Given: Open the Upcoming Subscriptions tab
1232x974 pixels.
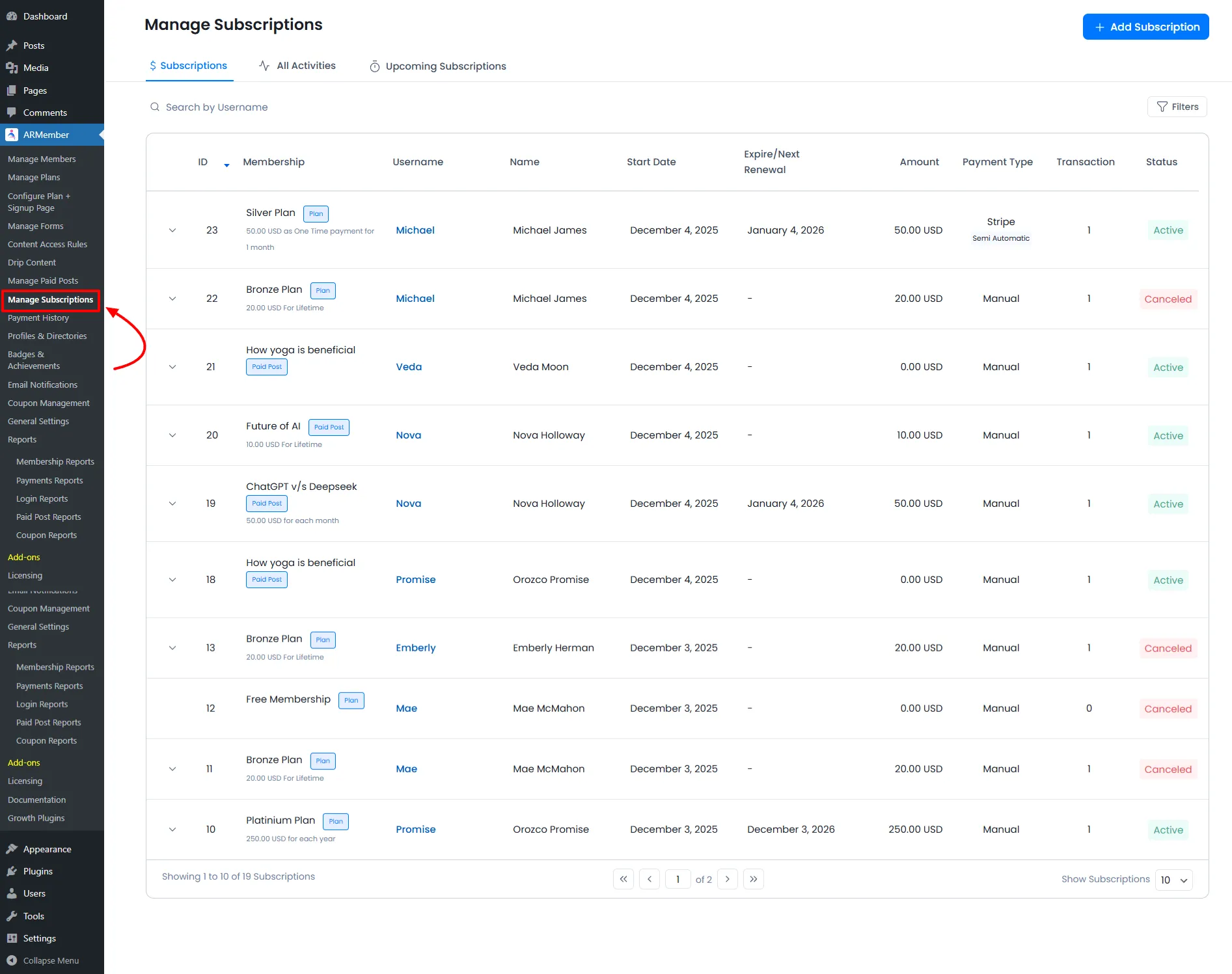Looking at the screenshot, I should coord(437,66).
